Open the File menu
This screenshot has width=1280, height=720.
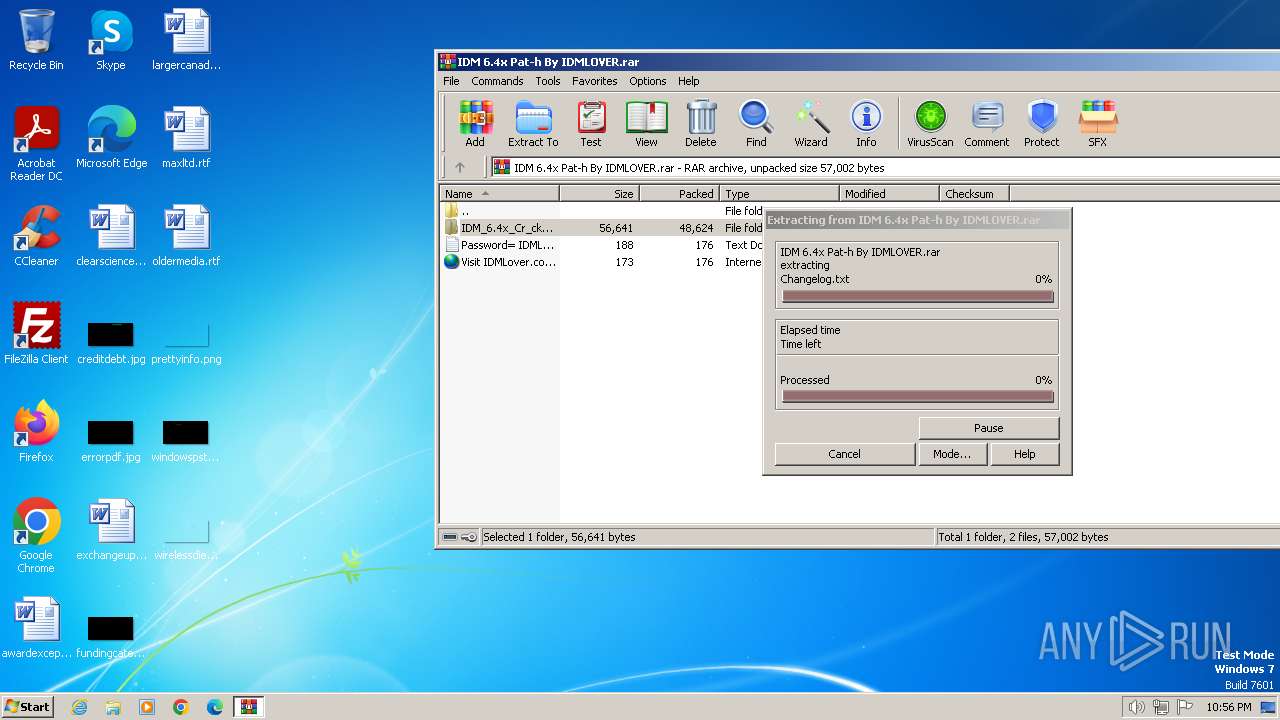point(451,81)
